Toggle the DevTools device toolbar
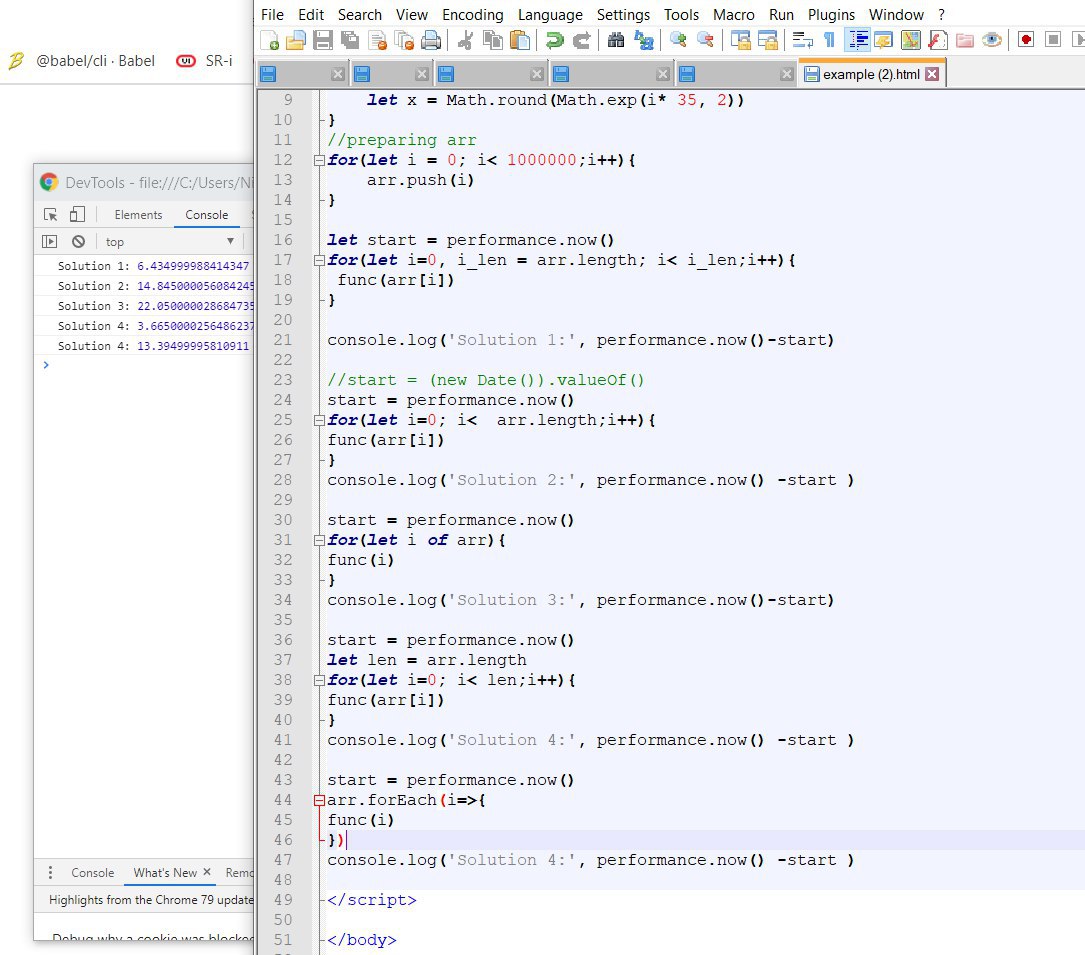This screenshot has height=955, width=1085. pos(78,215)
